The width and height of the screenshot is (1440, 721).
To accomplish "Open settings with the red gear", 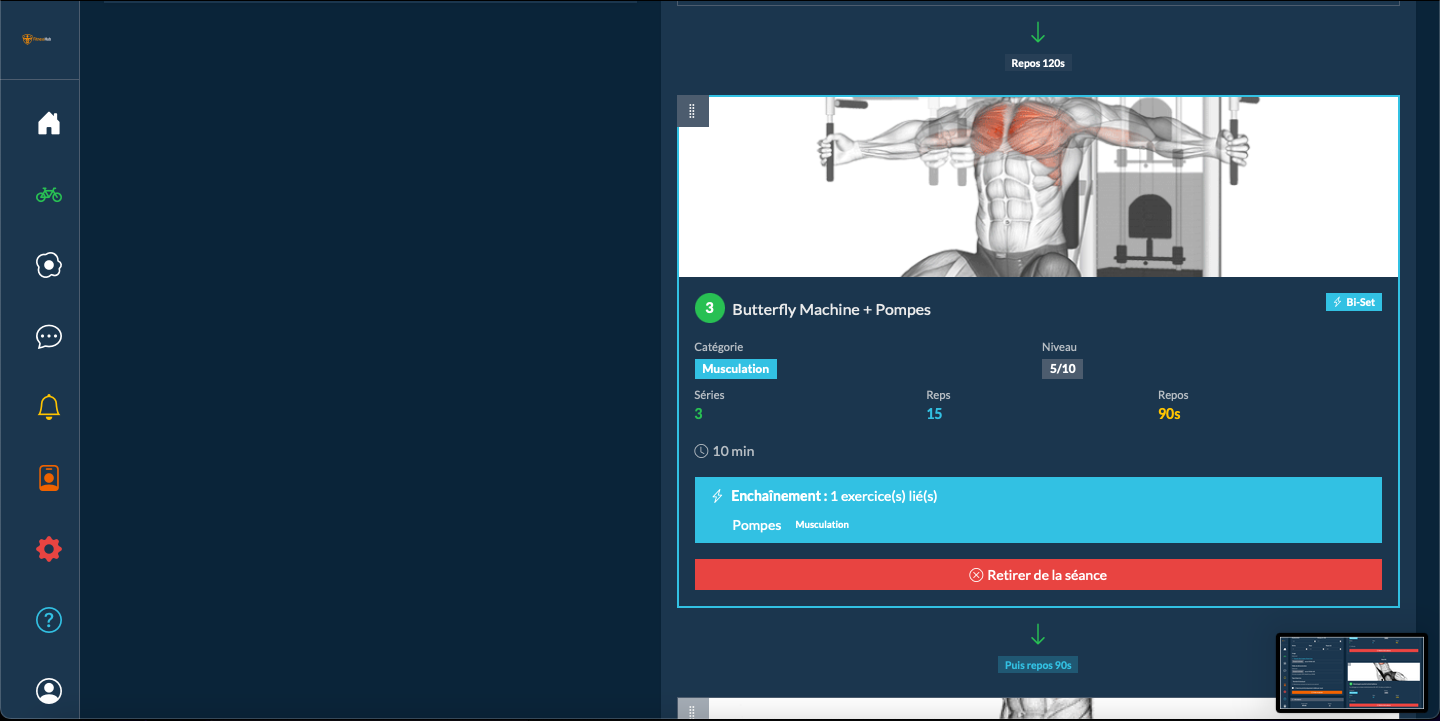I will tap(49, 549).
